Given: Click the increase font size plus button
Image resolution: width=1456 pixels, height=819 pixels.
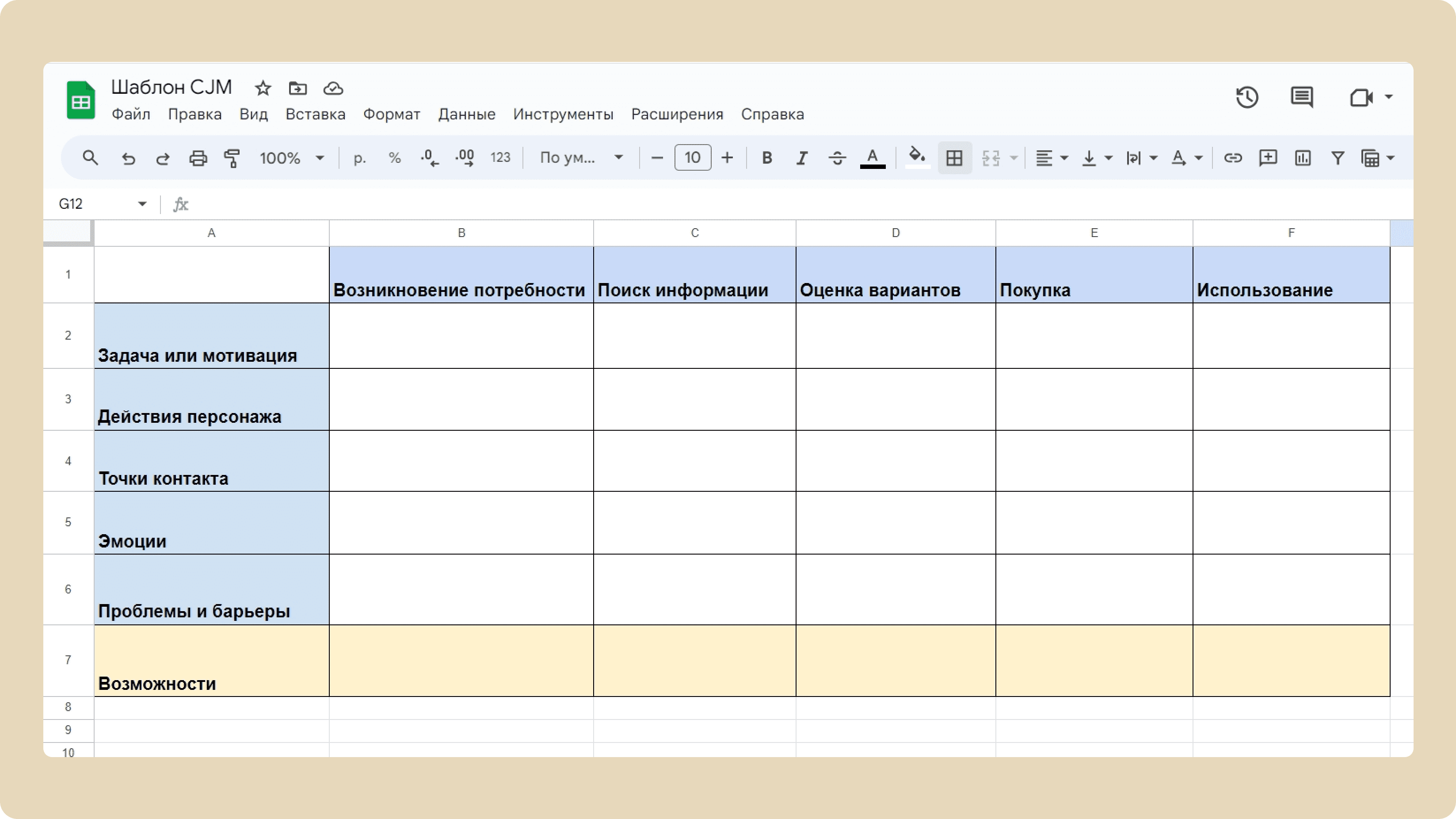Looking at the screenshot, I should 728,158.
